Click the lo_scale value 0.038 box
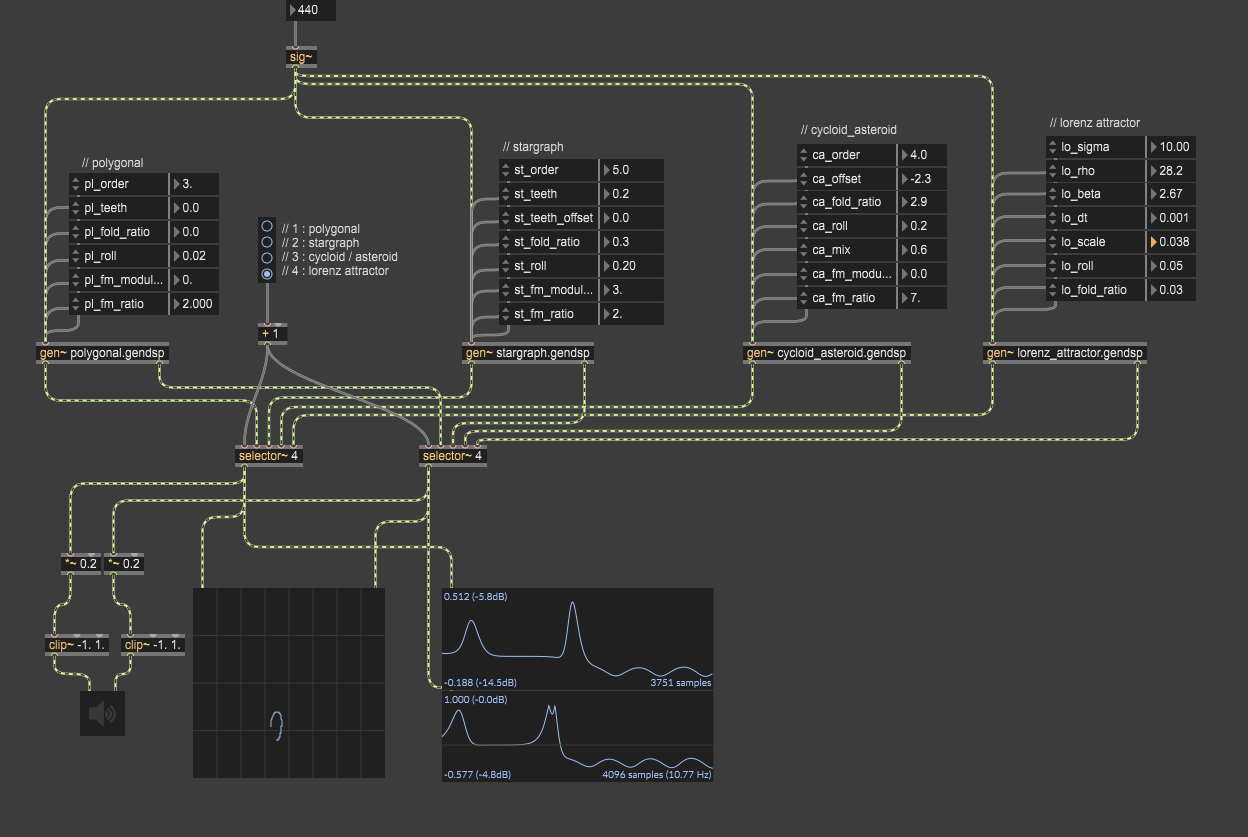Screen dimensions: 1248x837 [1172, 242]
